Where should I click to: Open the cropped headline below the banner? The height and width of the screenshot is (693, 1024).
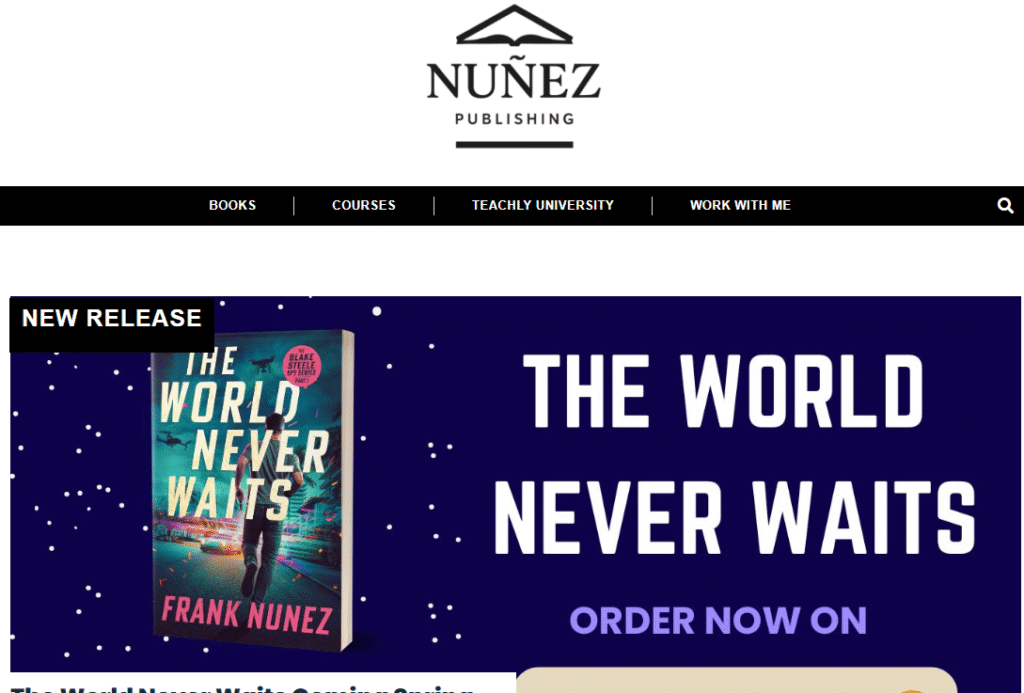(243, 688)
